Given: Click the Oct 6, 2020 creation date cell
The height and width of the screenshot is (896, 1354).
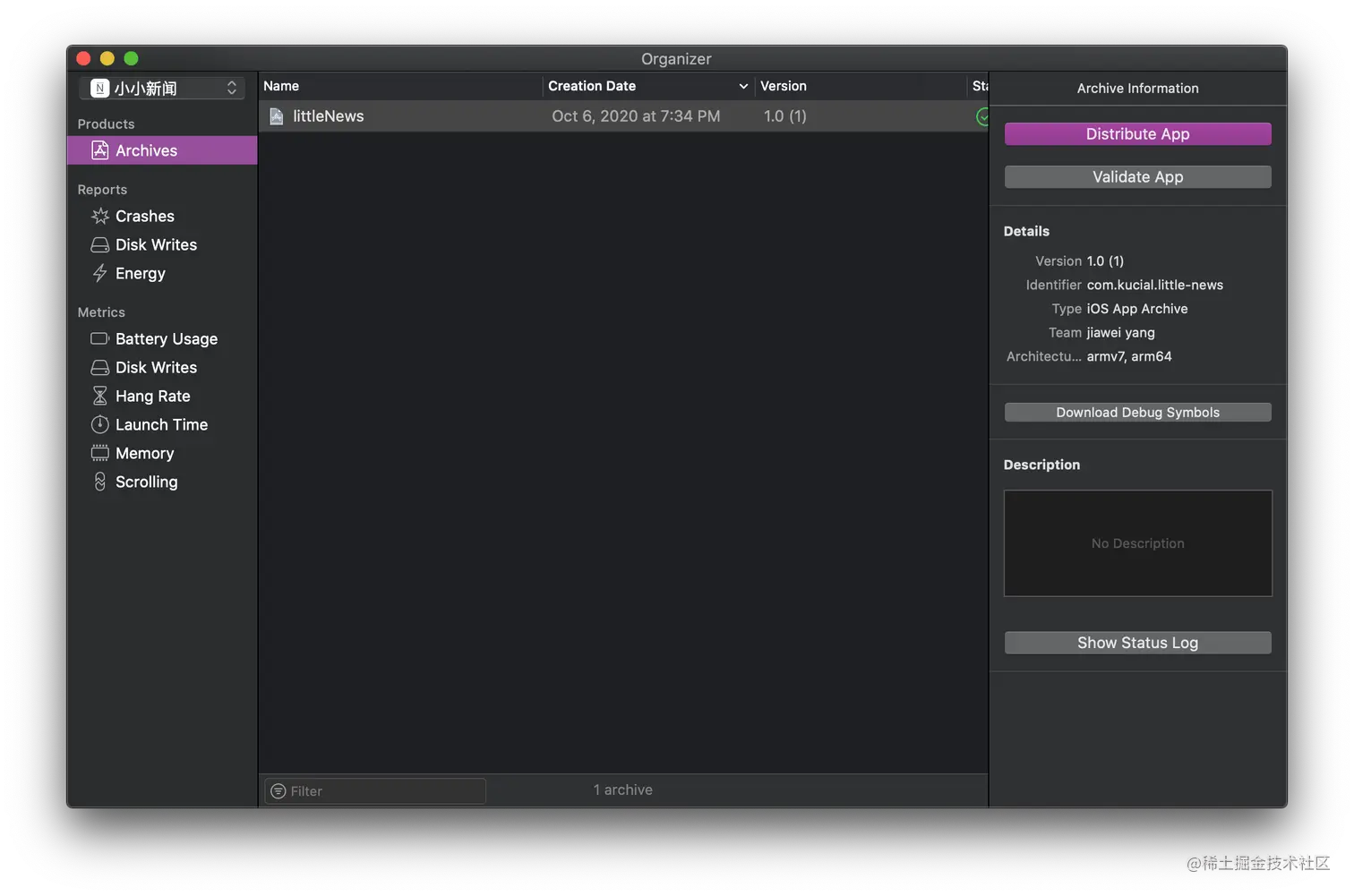Looking at the screenshot, I should point(636,116).
